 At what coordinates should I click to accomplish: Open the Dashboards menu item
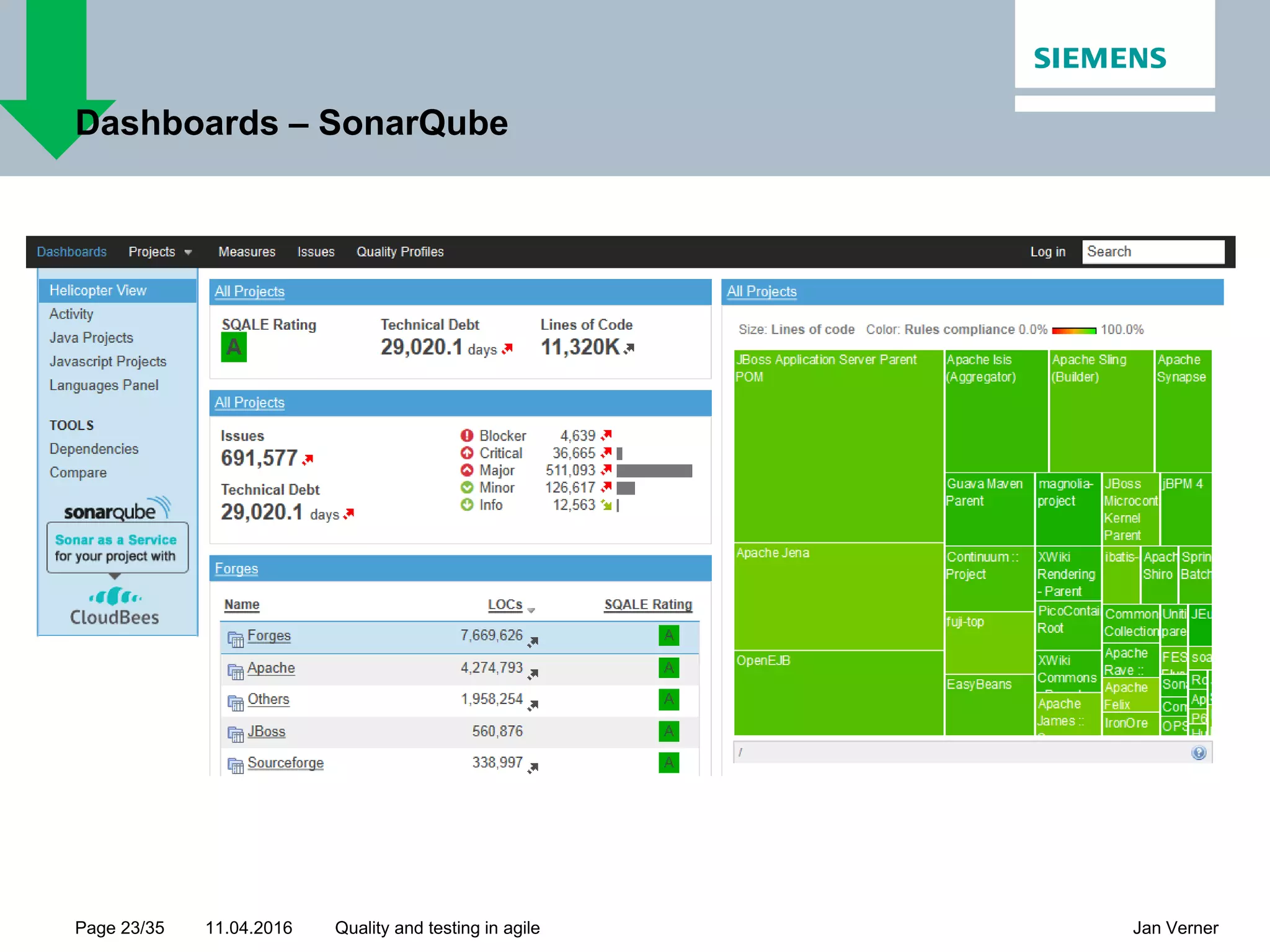[x=71, y=252]
